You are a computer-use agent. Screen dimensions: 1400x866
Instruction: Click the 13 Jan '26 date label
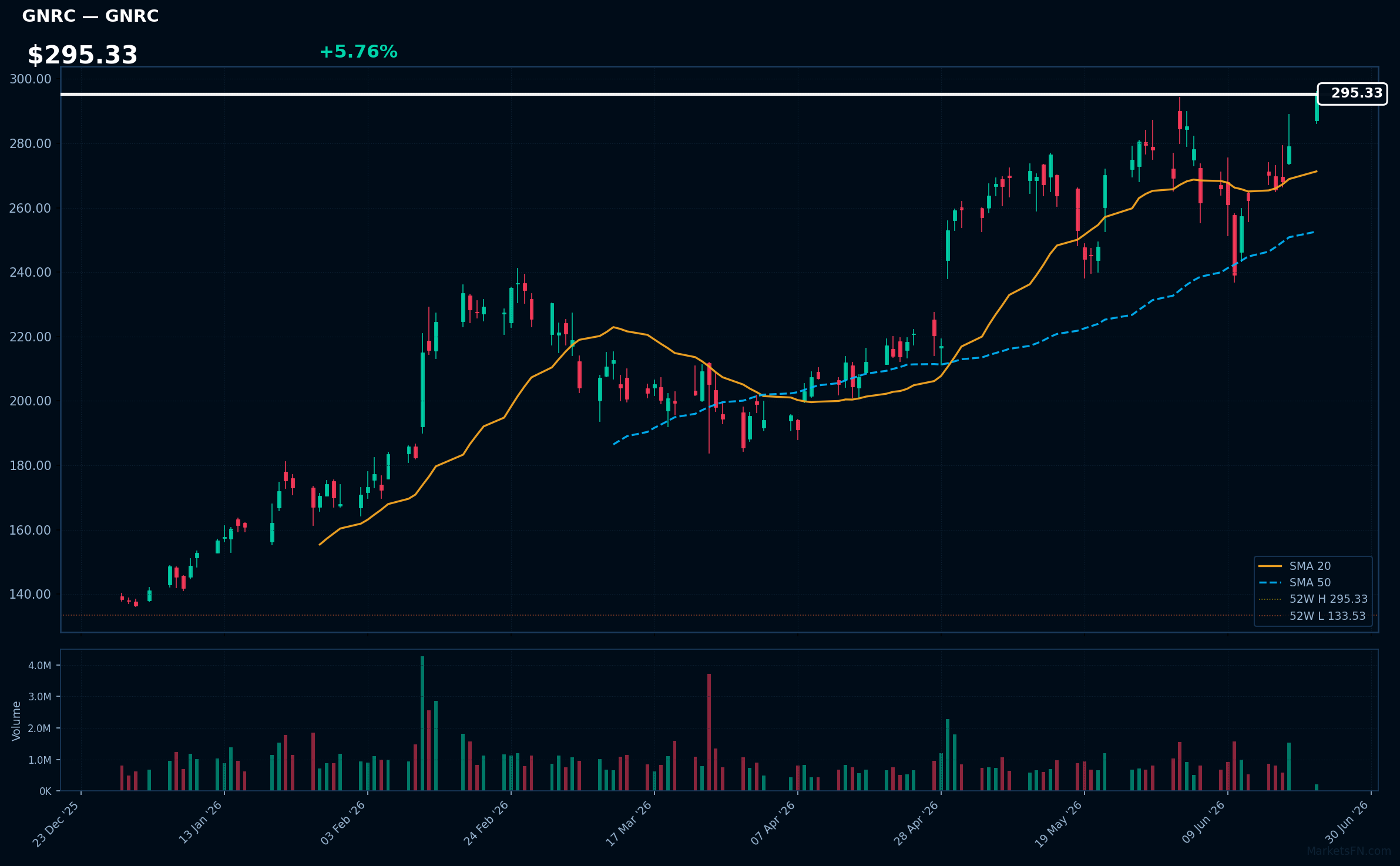[200, 823]
